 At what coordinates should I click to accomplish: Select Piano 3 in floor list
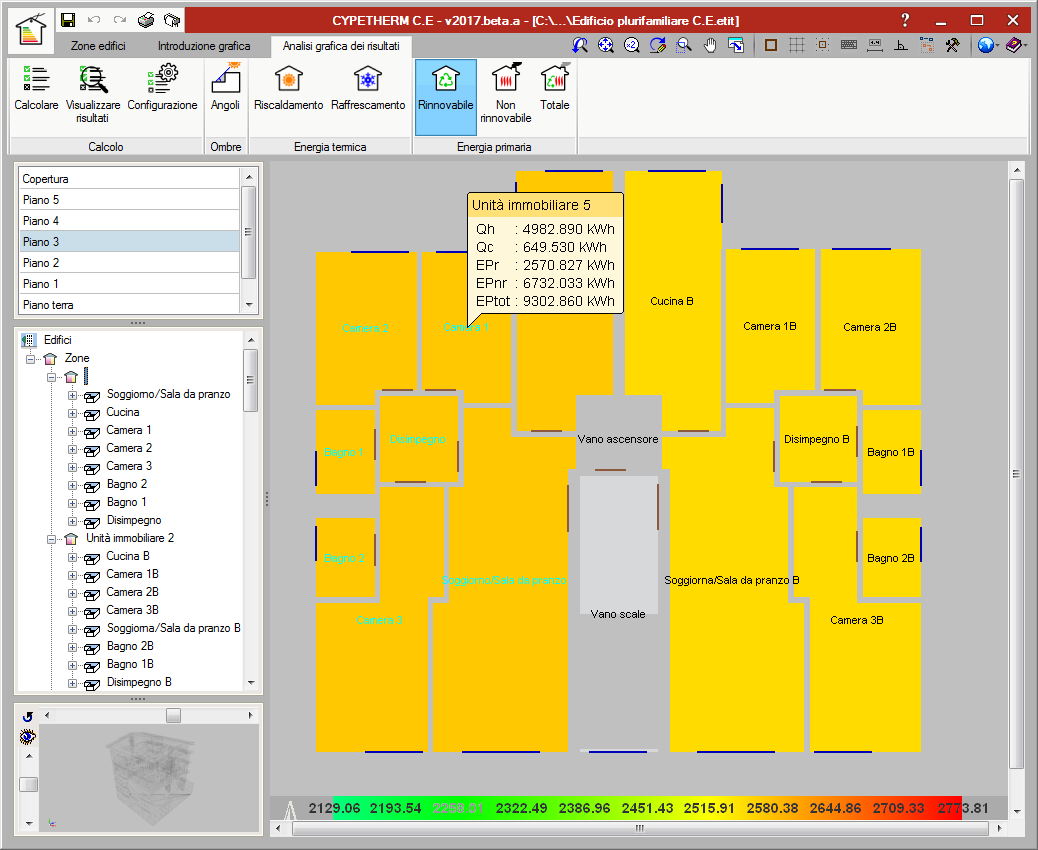[129, 242]
